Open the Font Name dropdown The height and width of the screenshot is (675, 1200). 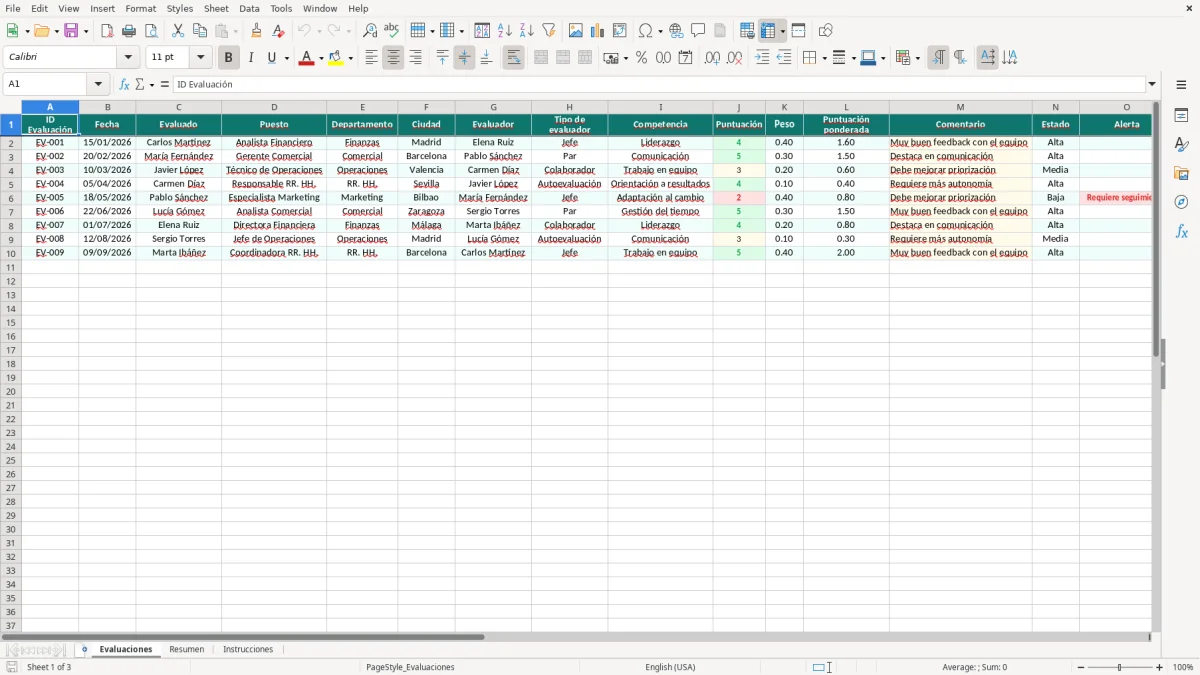128,58
